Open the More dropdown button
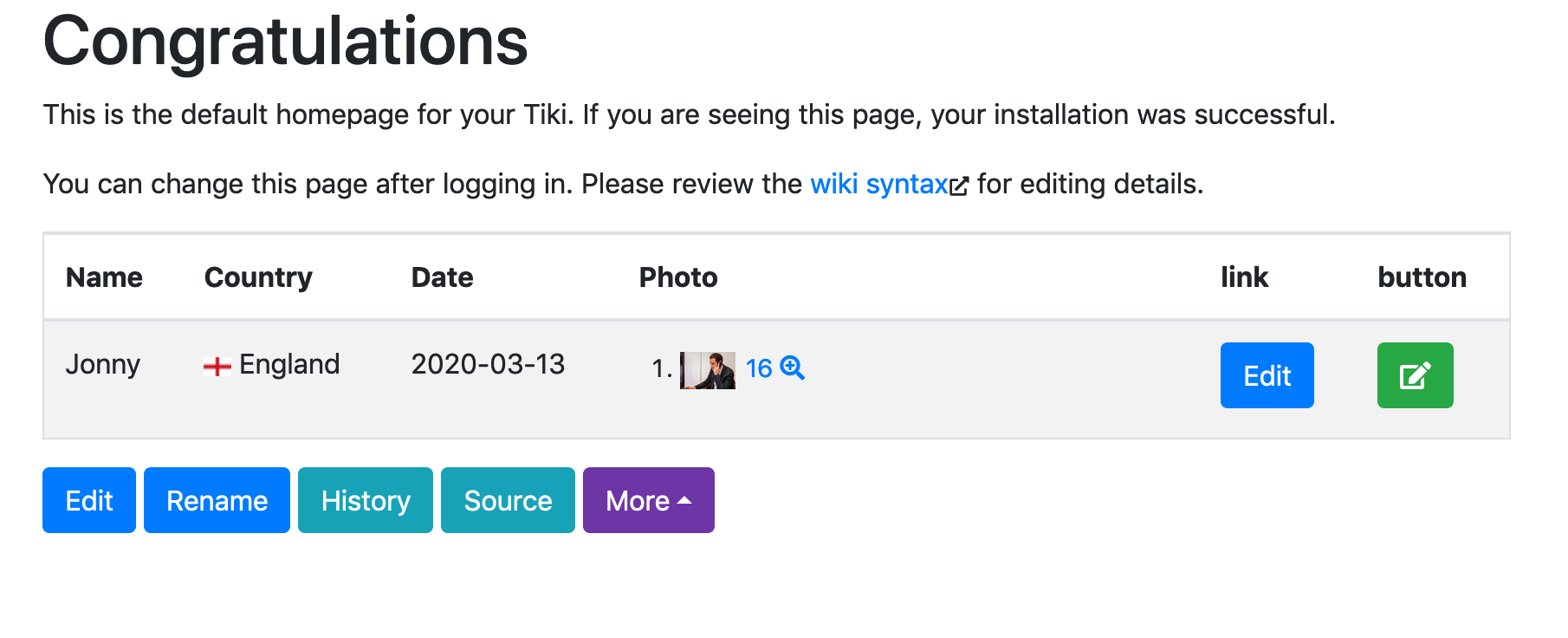The image size is (1568, 638). 648,500
